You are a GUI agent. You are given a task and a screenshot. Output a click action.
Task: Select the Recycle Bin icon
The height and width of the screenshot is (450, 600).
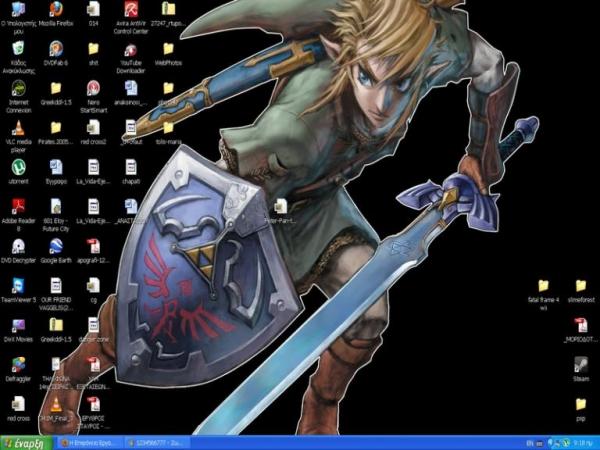[18, 48]
